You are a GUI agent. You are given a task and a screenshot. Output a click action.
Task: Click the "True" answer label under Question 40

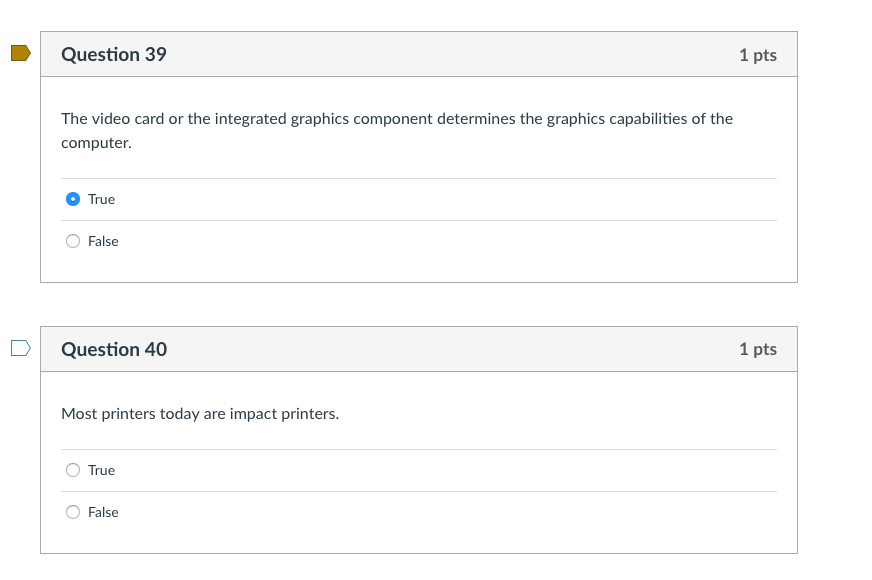pyautogui.click(x=101, y=470)
